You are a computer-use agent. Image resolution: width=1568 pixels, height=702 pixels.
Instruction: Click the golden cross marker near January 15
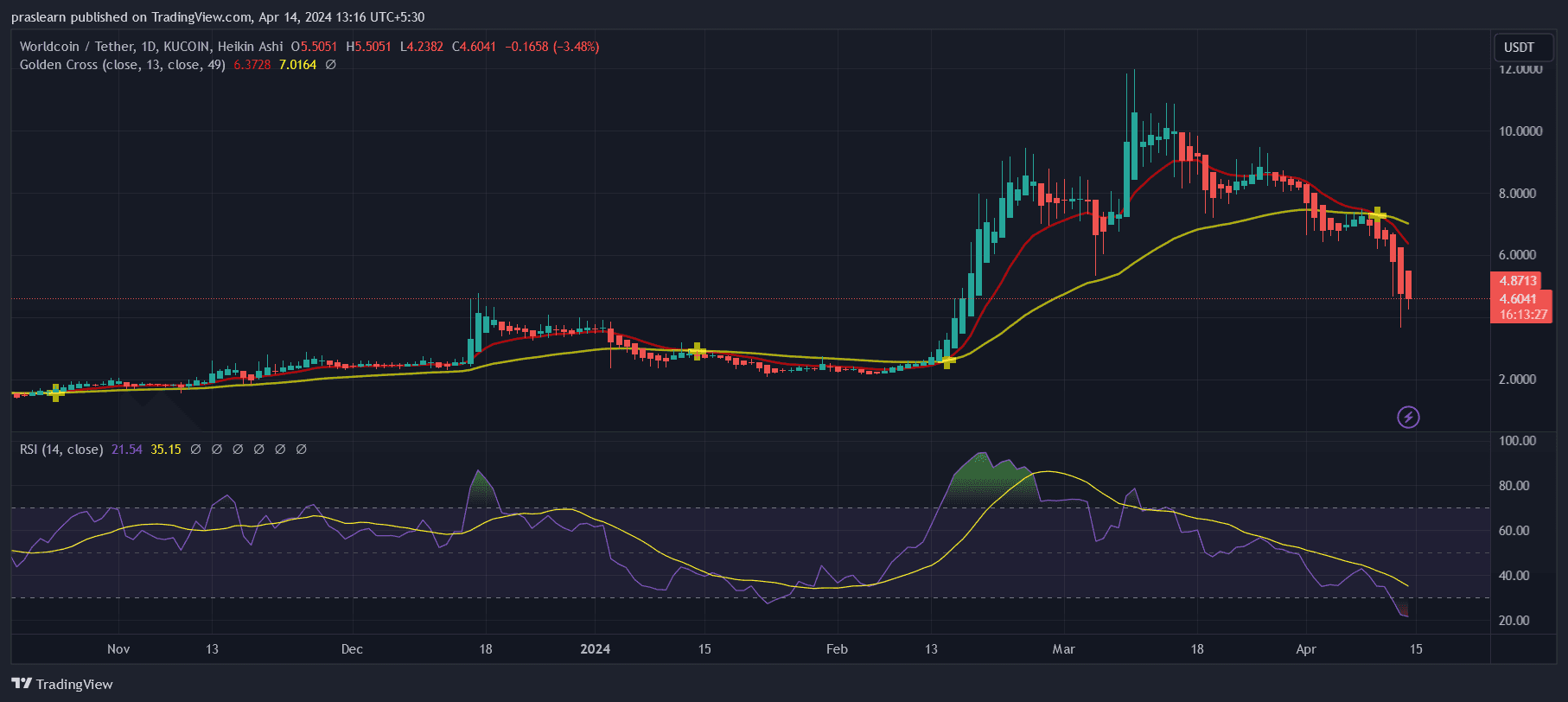698,351
